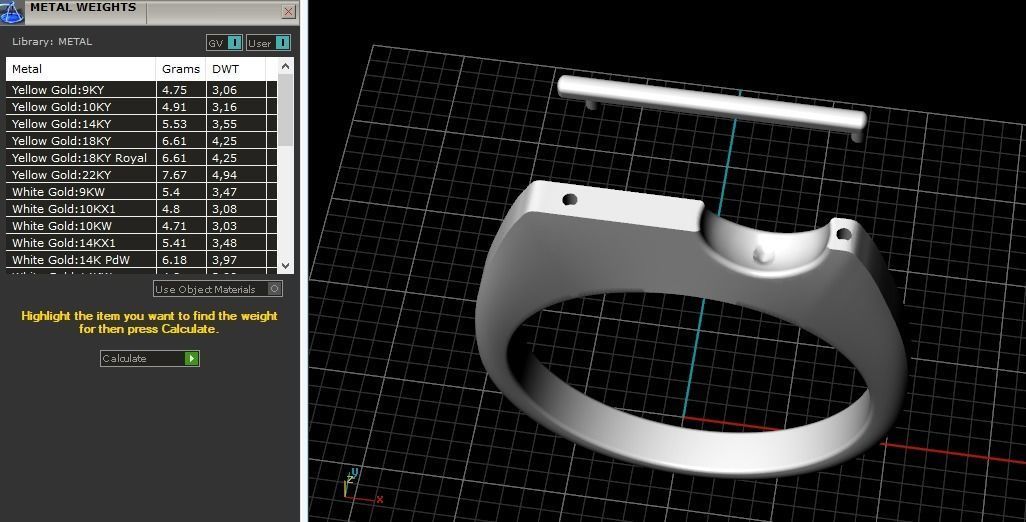This screenshot has height=522, width=1026.
Task: Click the metal list up scroll arrow
Action: (x=285, y=66)
